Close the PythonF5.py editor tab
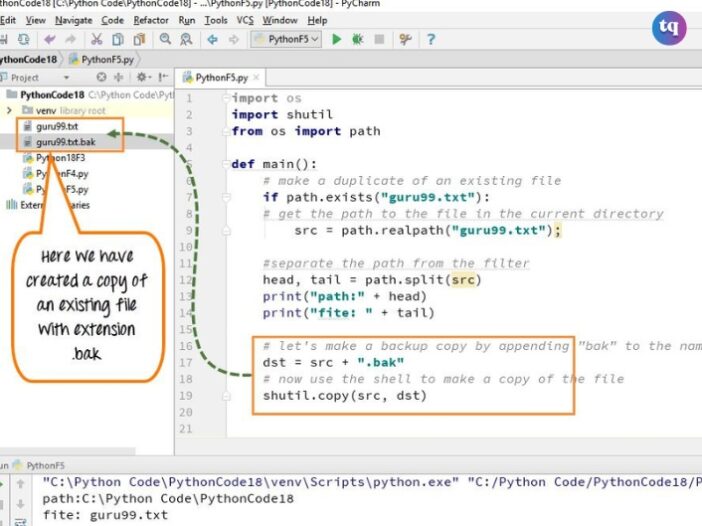 (x=256, y=77)
